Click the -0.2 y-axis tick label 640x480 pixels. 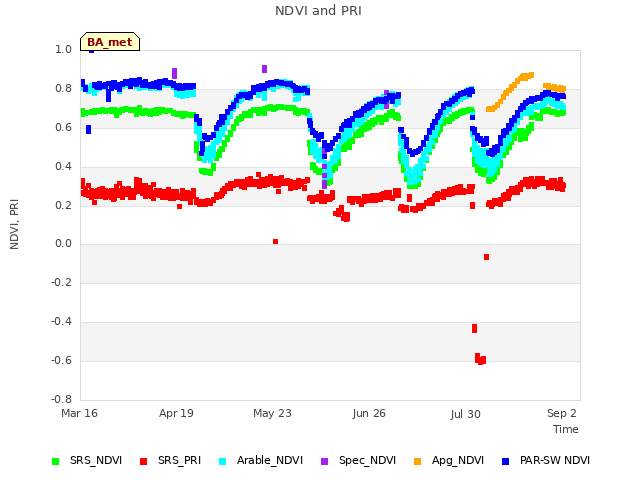61,282
